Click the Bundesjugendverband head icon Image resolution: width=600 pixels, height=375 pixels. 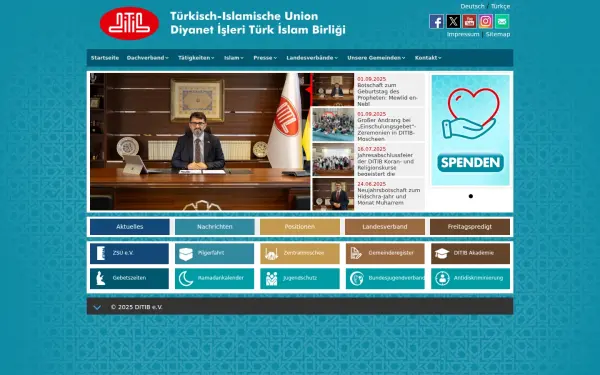[357, 279]
